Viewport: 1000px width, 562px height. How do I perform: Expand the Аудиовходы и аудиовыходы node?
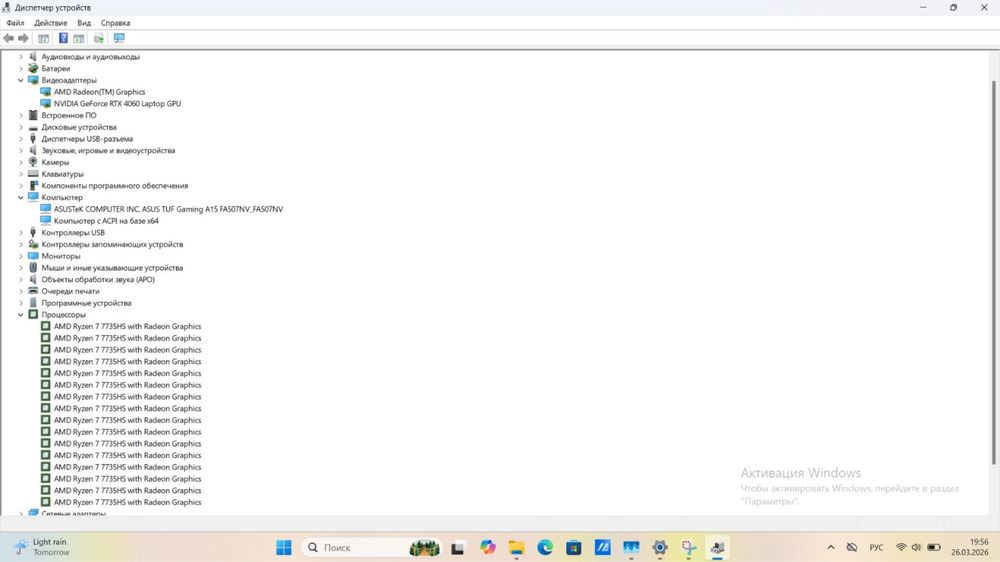coord(20,57)
